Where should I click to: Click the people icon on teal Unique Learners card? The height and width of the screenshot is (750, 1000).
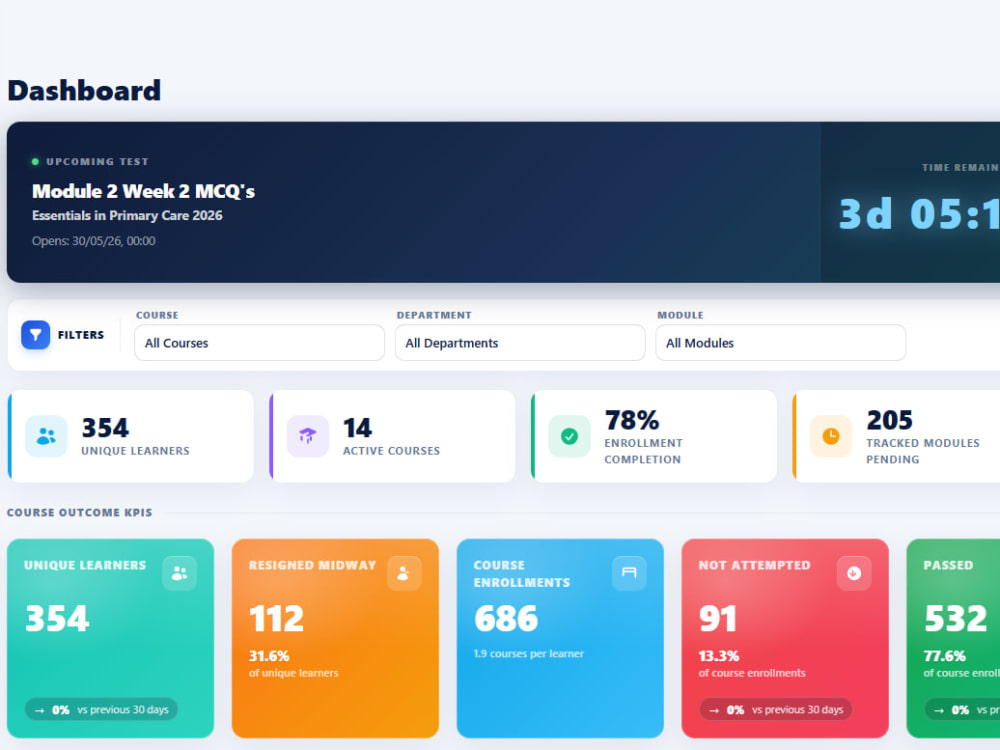pyautogui.click(x=179, y=573)
